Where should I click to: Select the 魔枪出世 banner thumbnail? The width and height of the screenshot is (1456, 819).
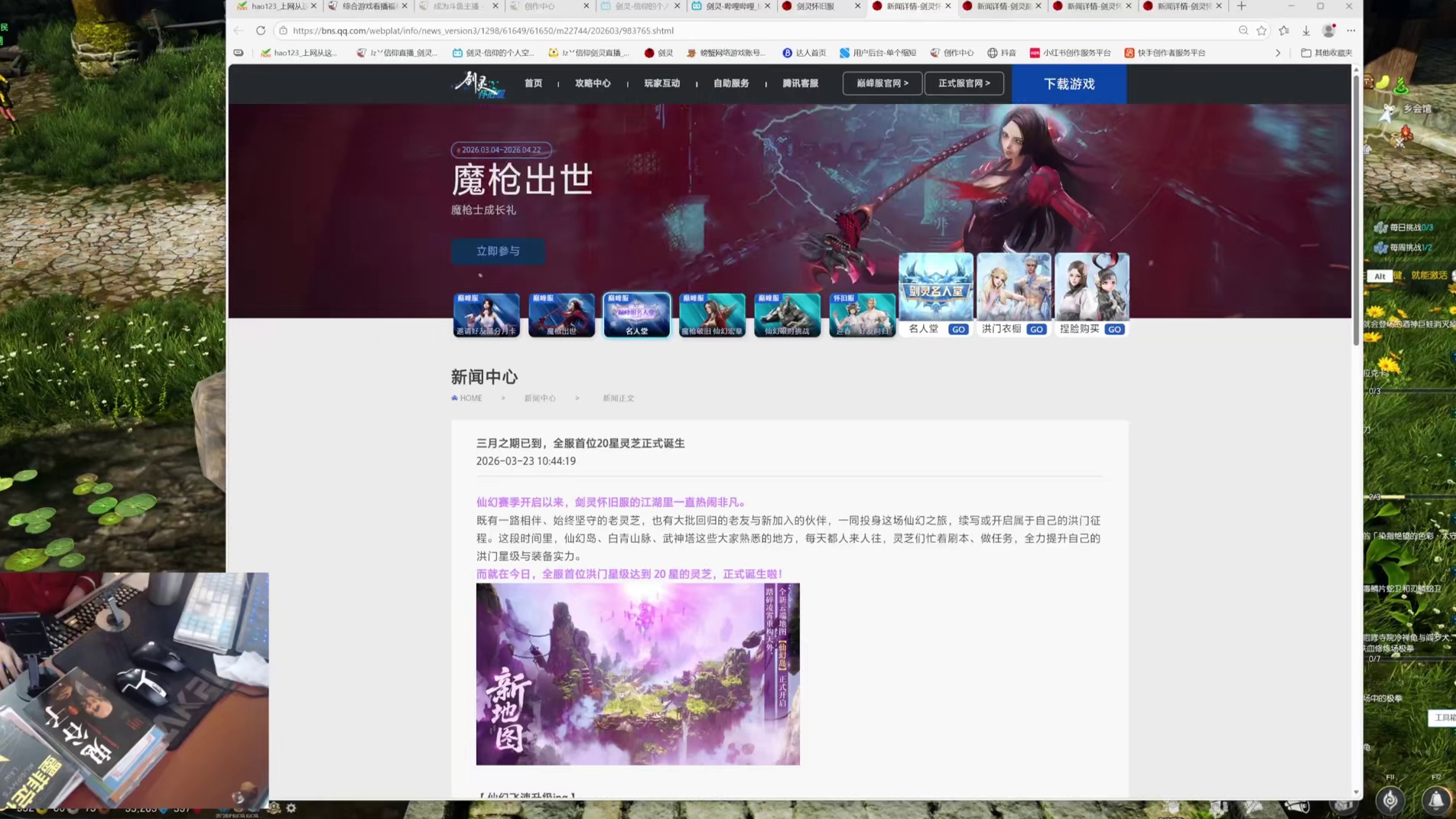coord(561,315)
